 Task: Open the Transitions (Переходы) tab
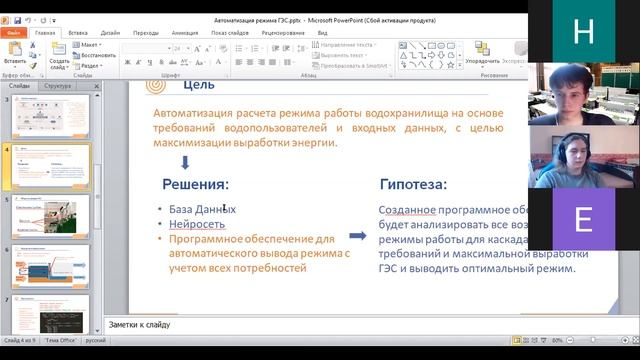point(146,33)
